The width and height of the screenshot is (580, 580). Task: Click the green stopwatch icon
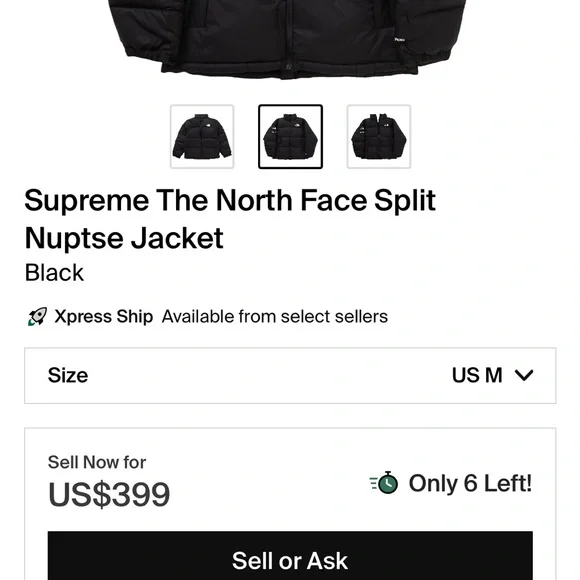coord(384,483)
